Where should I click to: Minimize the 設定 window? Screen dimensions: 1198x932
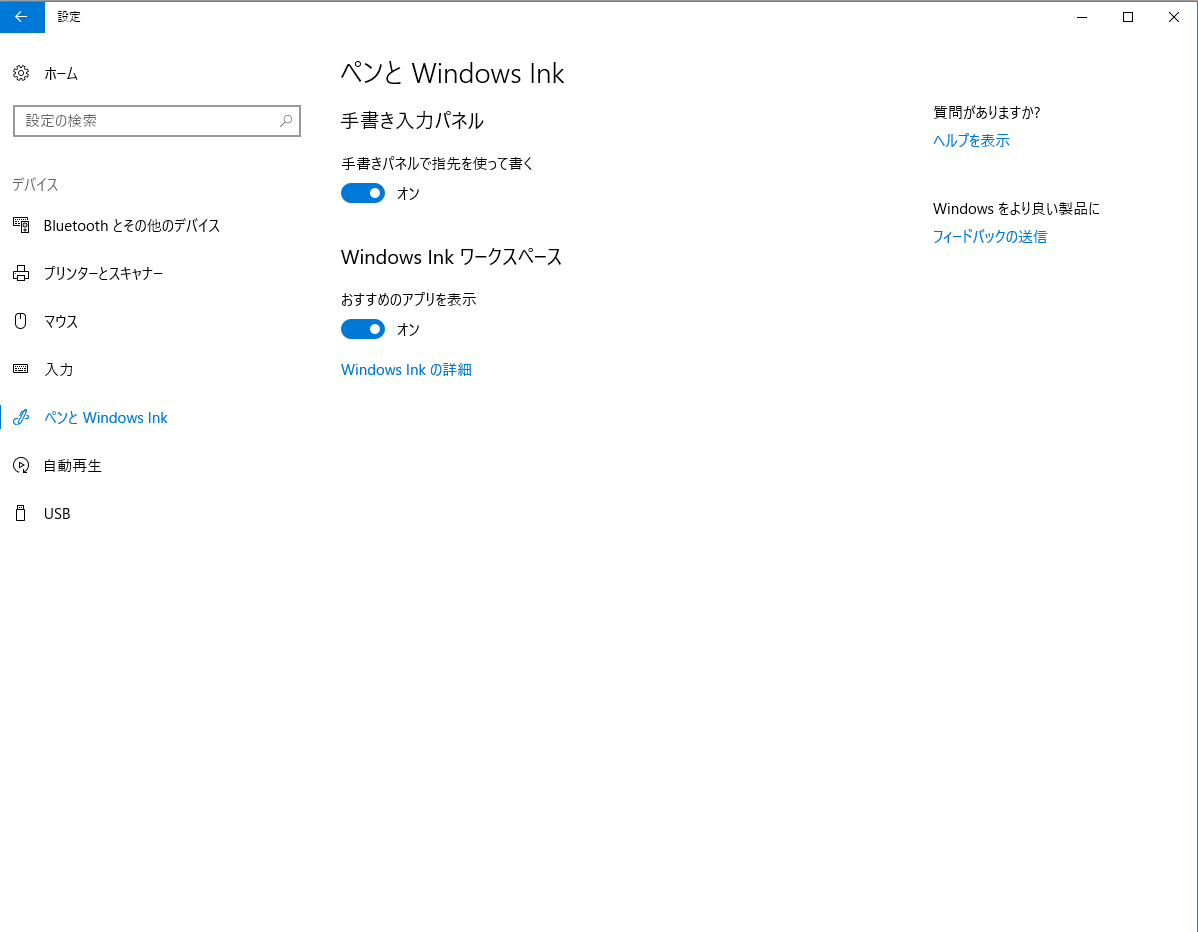[1082, 17]
